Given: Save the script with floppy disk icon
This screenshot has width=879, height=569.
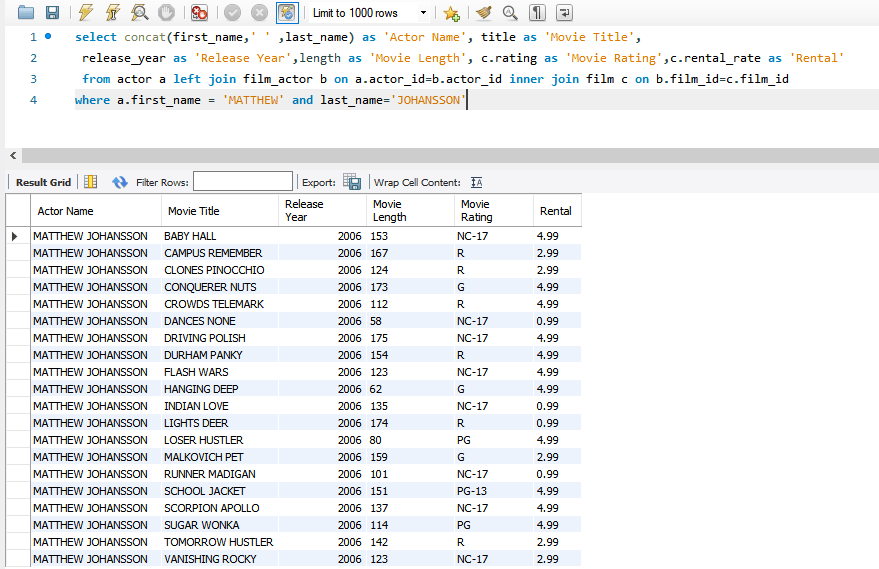Looking at the screenshot, I should (52, 12).
